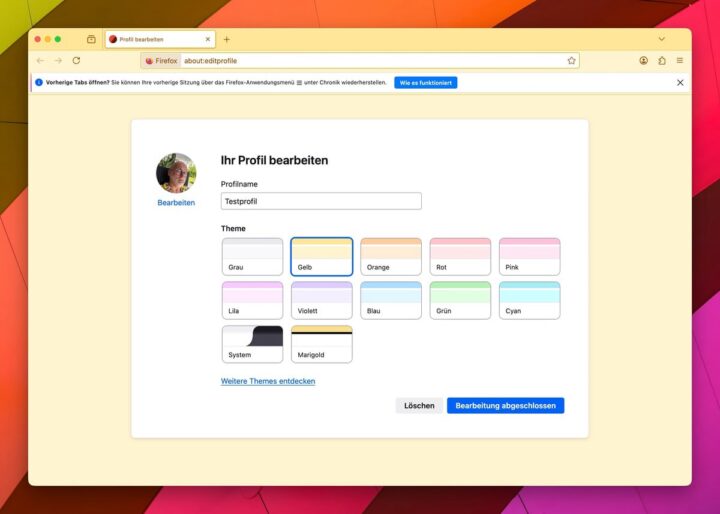Open a new tab with plus icon
This screenshot has height=514, width=720.
[x=226, y=39]
